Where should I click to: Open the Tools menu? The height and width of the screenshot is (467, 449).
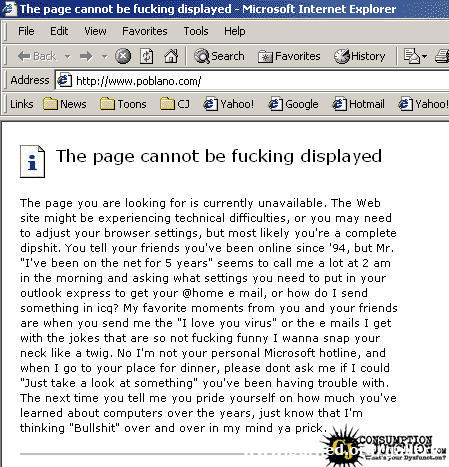click(x=196, y=31)
